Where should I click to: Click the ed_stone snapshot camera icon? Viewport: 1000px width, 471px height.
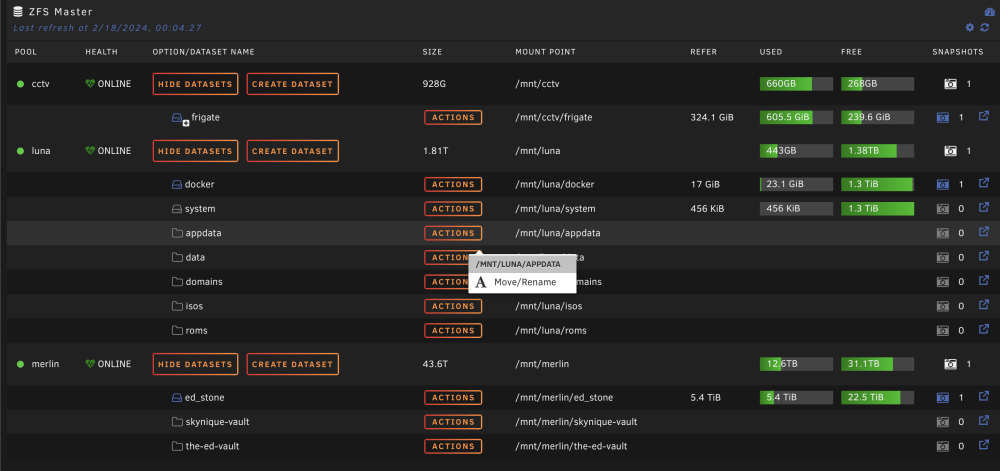pos(943,398)
